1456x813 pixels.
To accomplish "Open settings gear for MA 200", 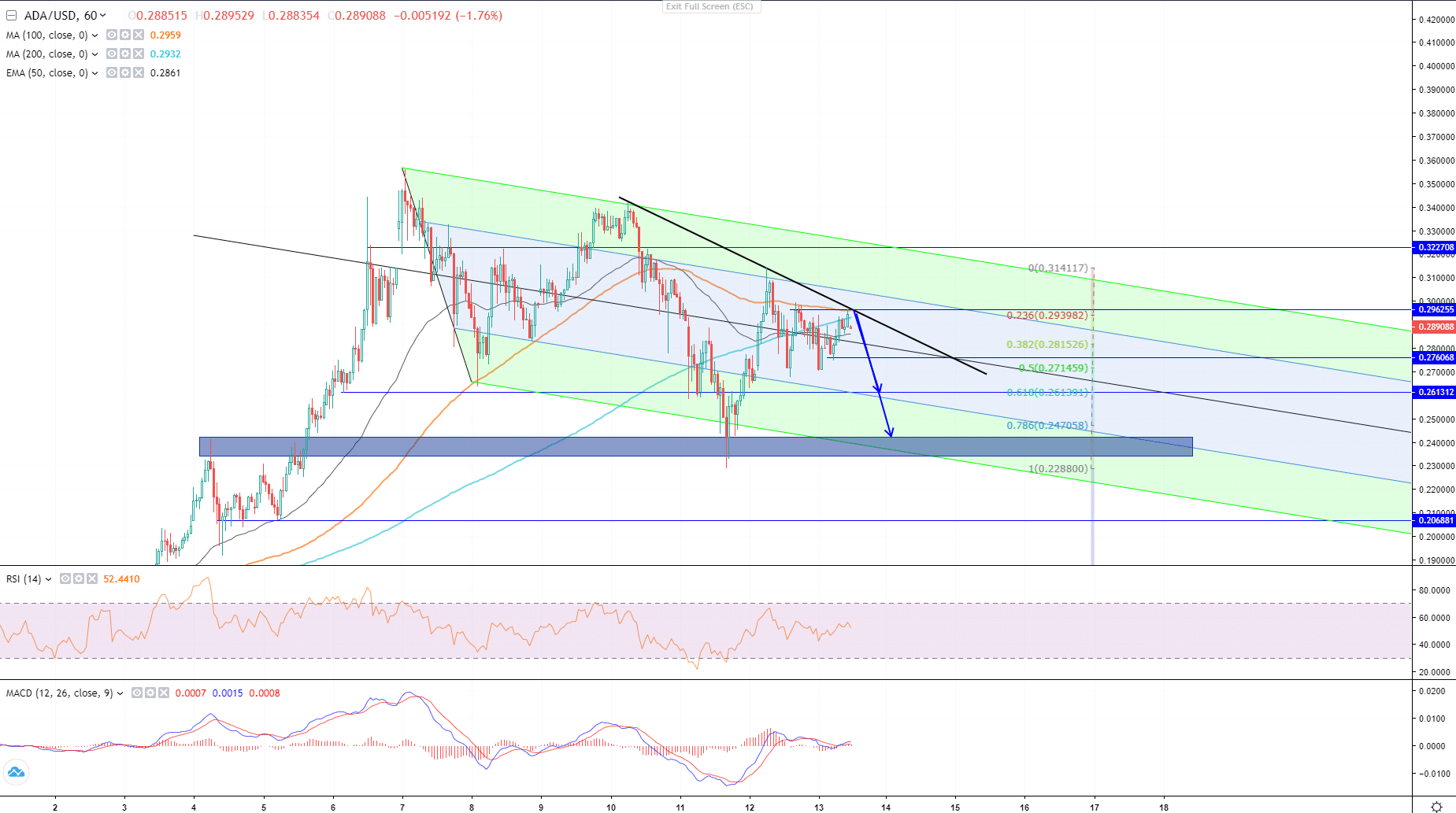I will 125,54.
